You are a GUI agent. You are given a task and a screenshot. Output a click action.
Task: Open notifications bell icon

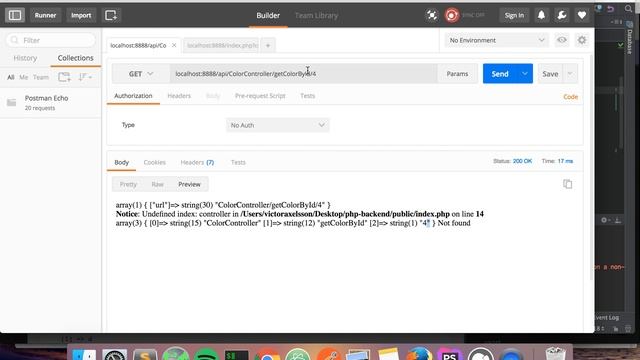point(541,15)
